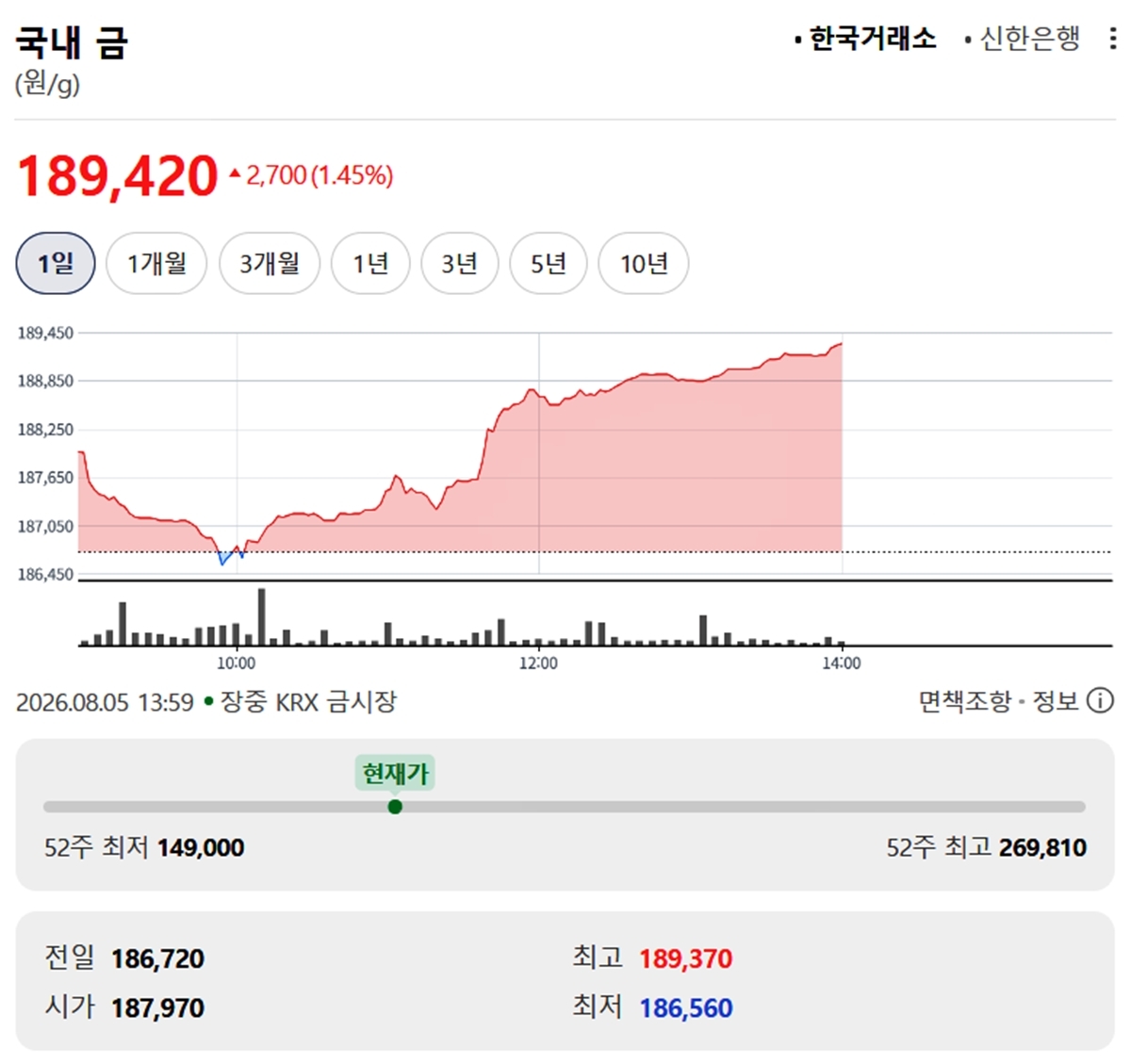Click the 현재가 label bubble
1131x1064 pixels.
(x=395, y=774)
